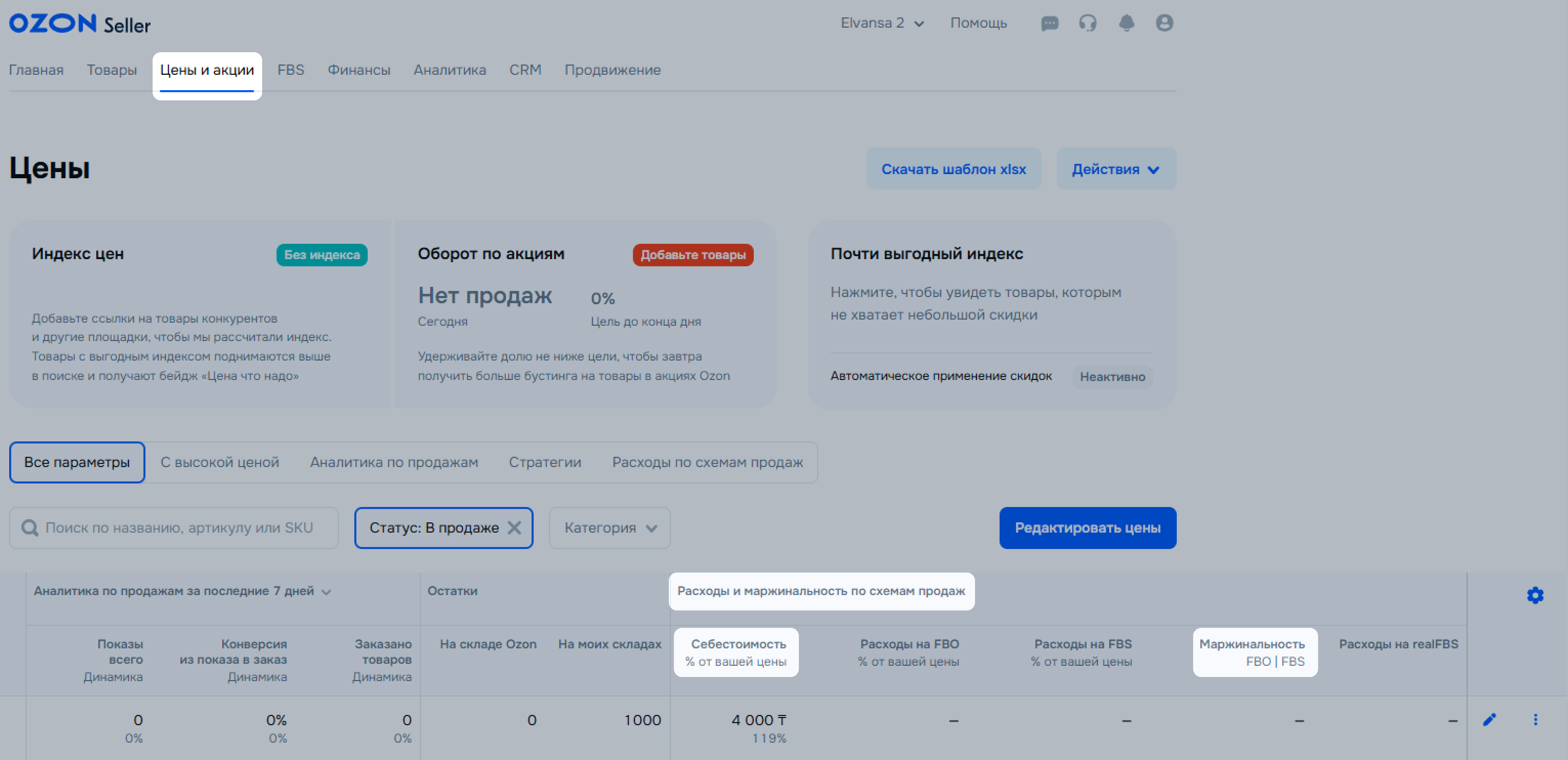Open the three-dot row menu

click(x=1535, y=720)
